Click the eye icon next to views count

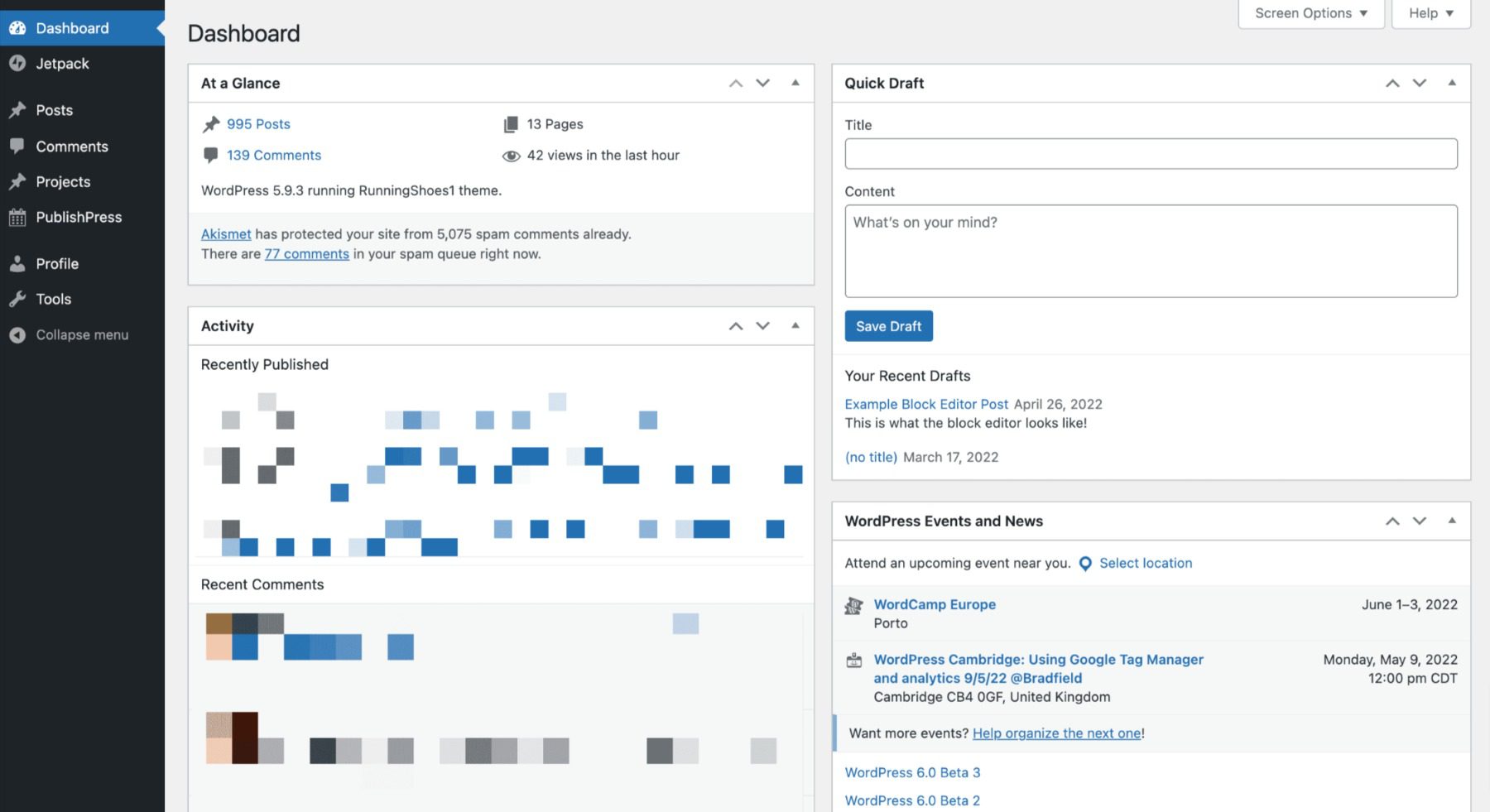coord(512,155)
